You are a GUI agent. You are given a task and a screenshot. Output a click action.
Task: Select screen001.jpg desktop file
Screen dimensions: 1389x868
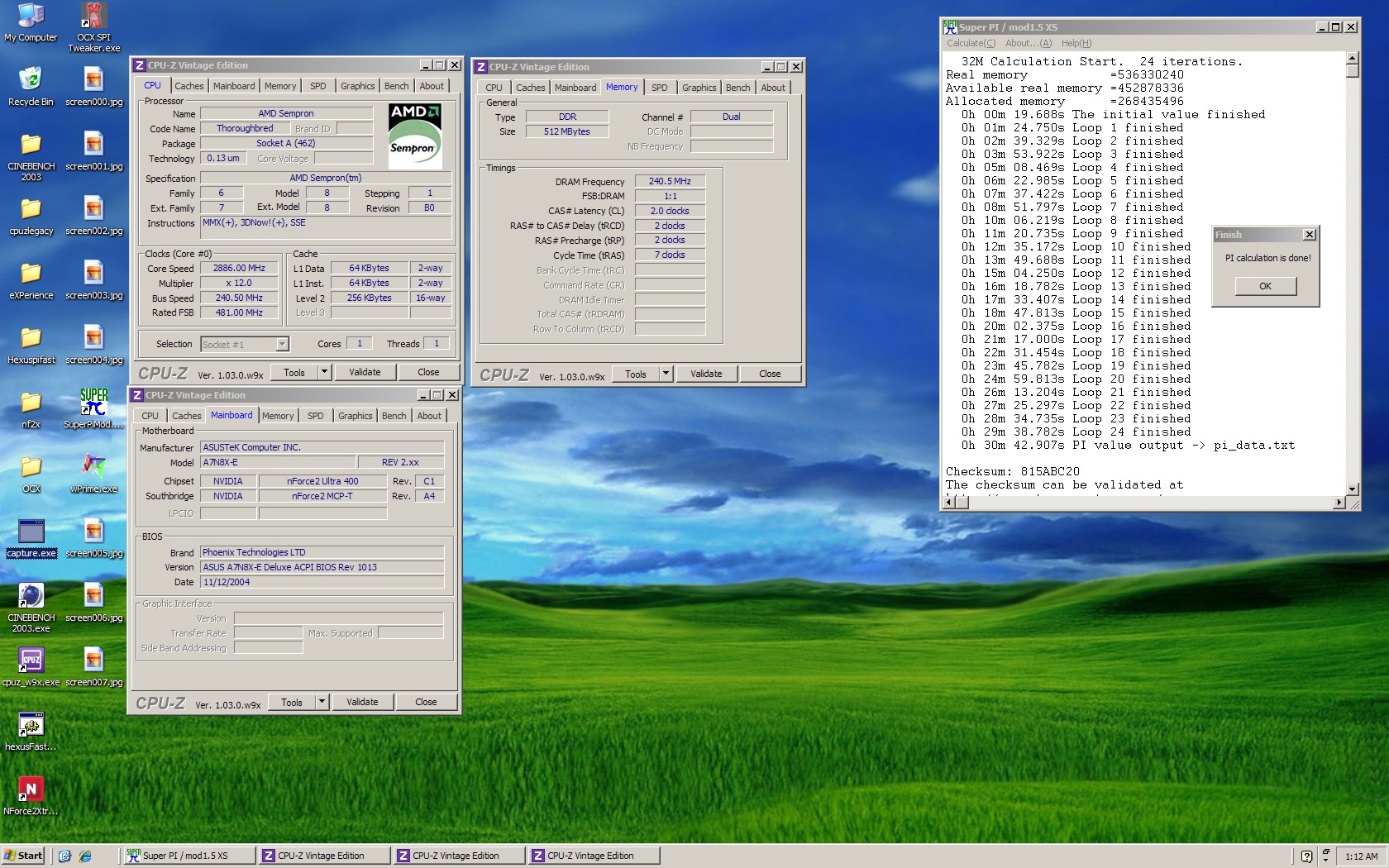(93, 151)
